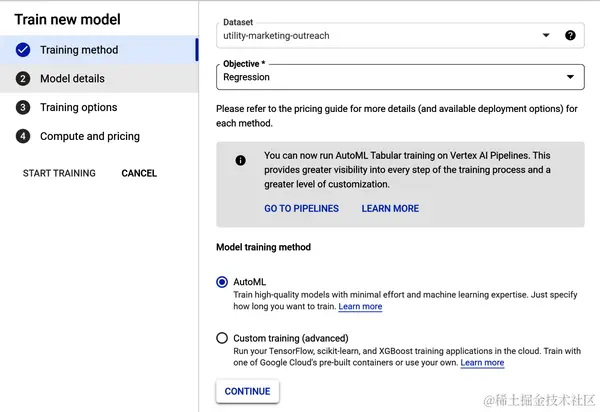Click the step 3 number icon
The image size is (600, 412).
[23, 108]
